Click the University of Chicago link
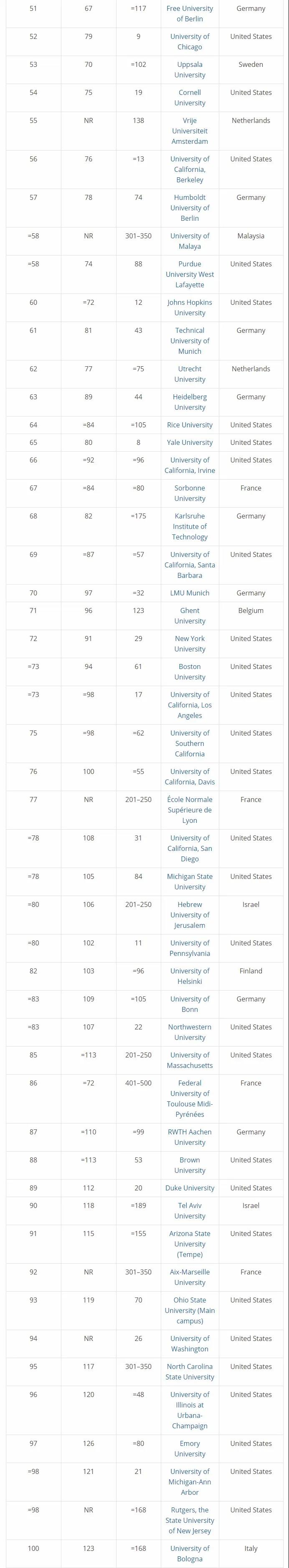 [190, 41]
